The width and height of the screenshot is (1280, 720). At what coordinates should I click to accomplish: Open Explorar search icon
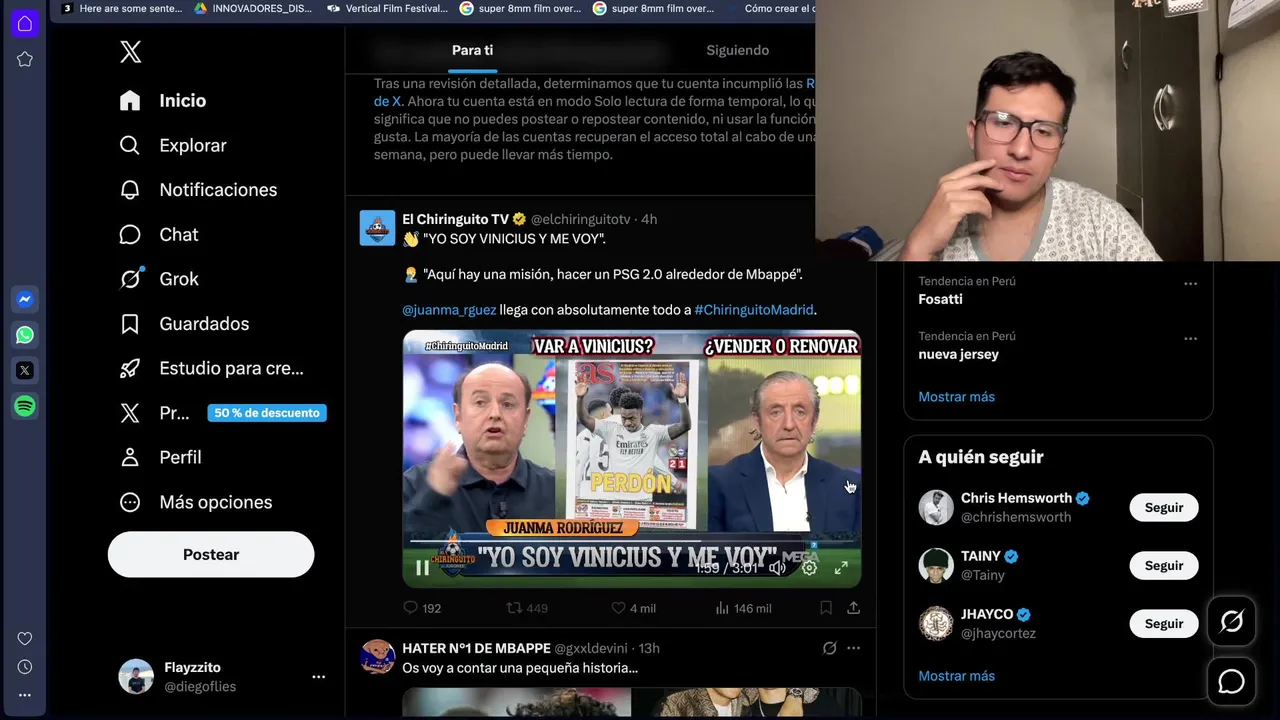tap(130, 145)
